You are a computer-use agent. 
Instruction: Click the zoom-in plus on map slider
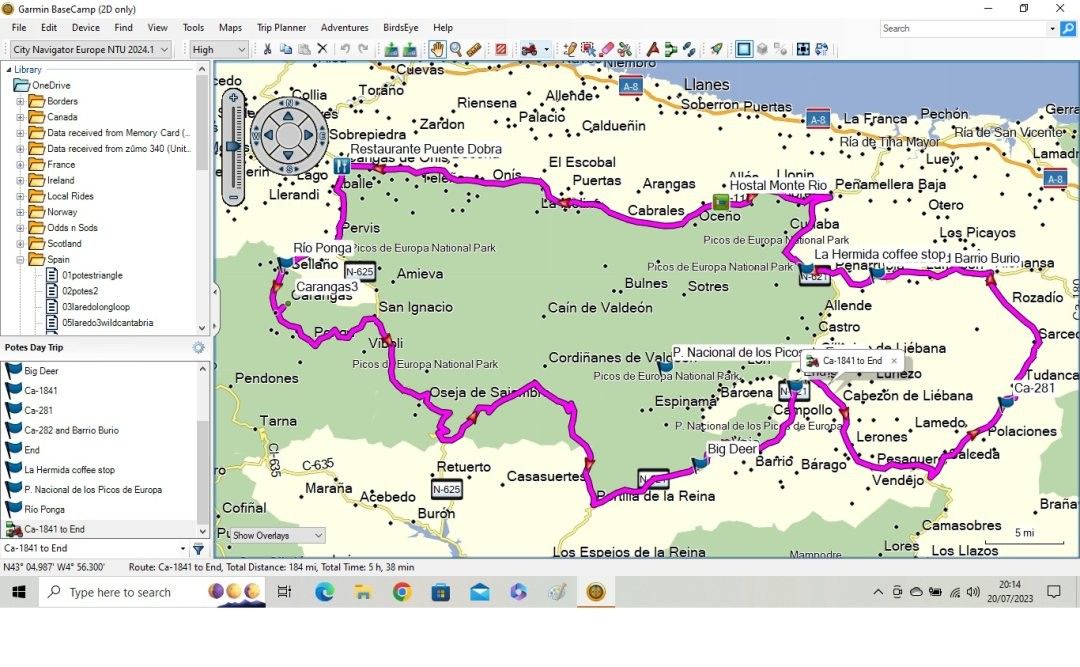[x=233, y=98]
